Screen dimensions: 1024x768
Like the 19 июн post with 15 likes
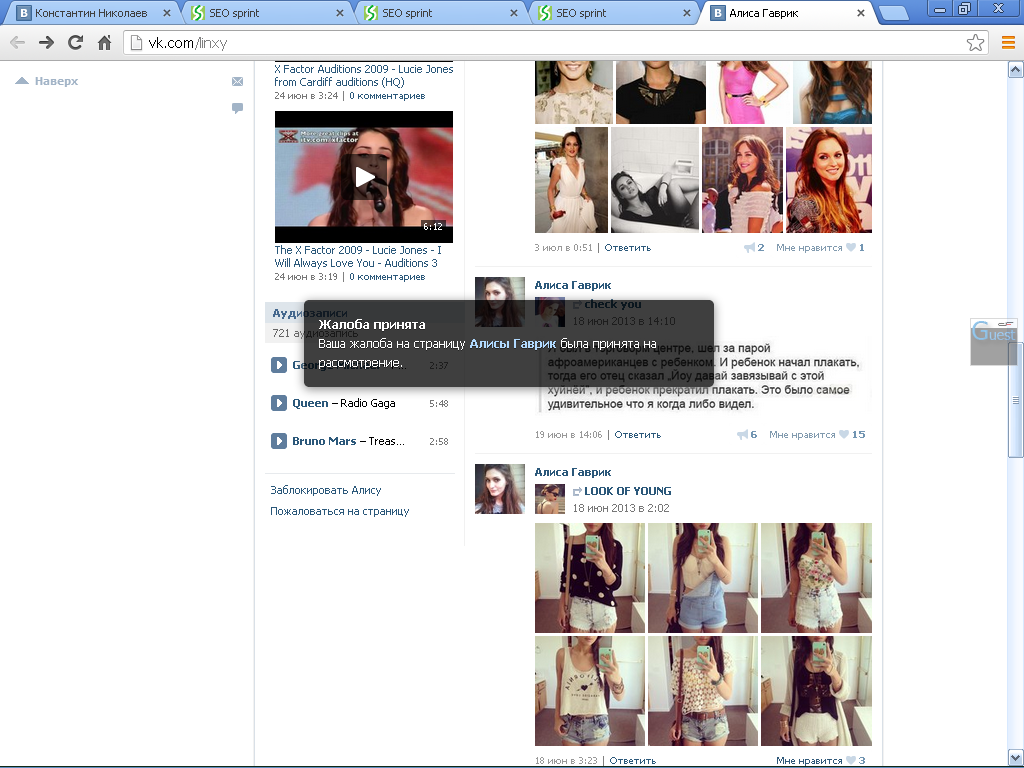pyautogui.click(x=844, y=434)
